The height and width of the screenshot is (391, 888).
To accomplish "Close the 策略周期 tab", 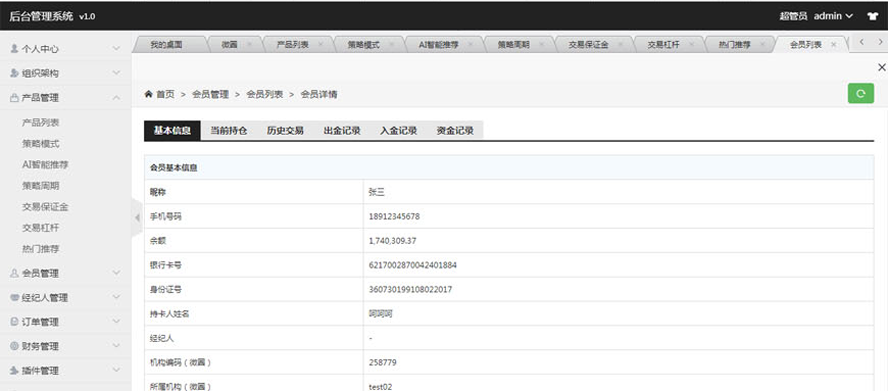I will [542, 45].
